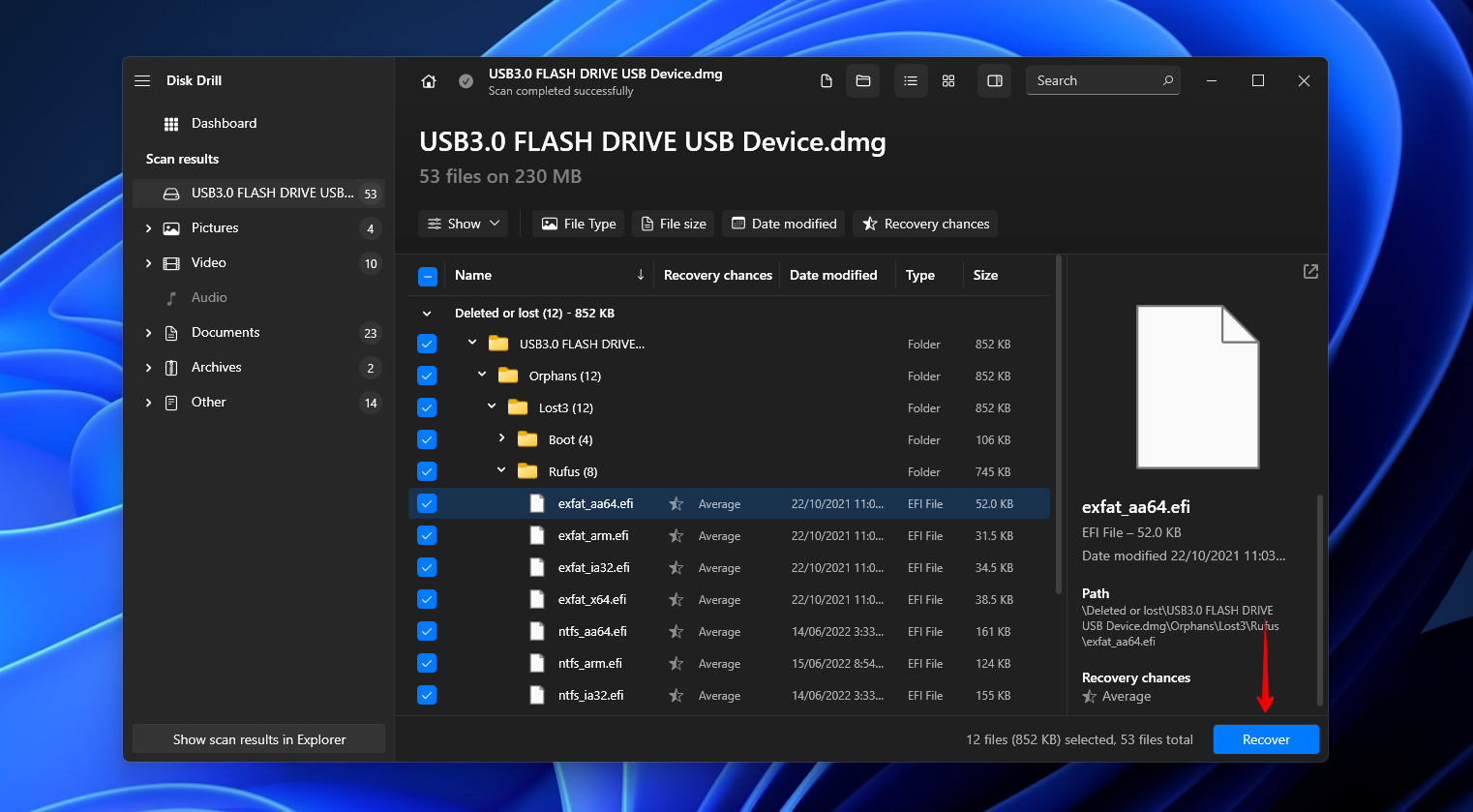Uncheck the exfat_x64.efi checkbox
Screen dimensions: 1473x812
coord(427,599)
